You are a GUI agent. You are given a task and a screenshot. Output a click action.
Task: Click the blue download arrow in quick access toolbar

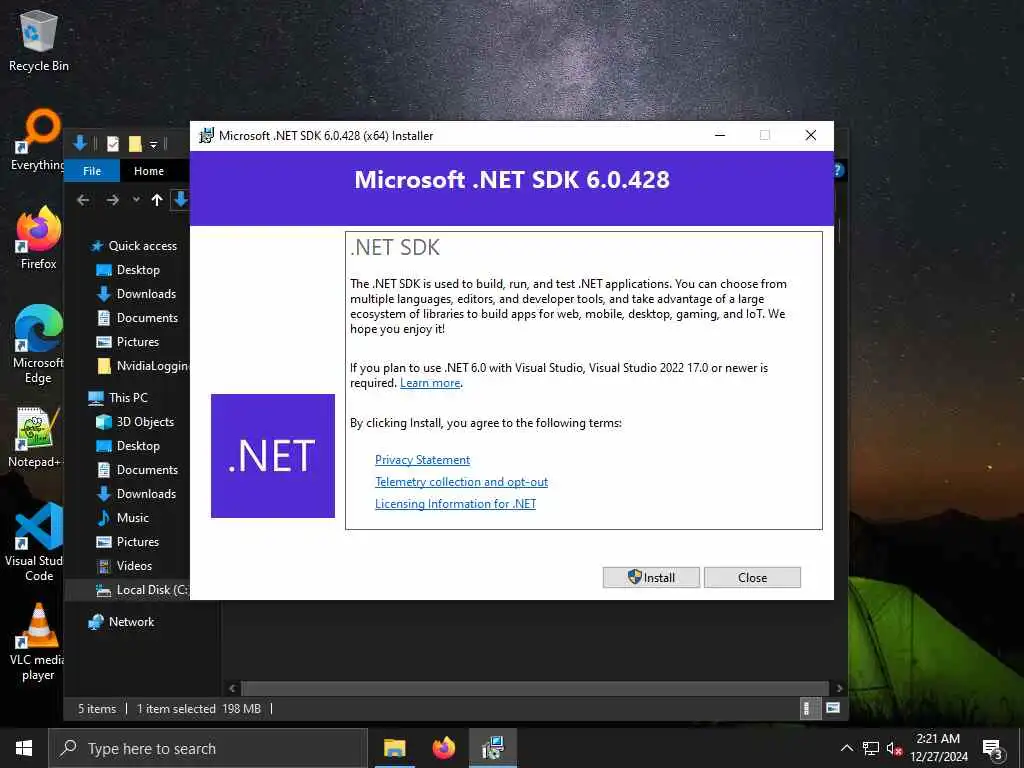click(x=80, y=143)
